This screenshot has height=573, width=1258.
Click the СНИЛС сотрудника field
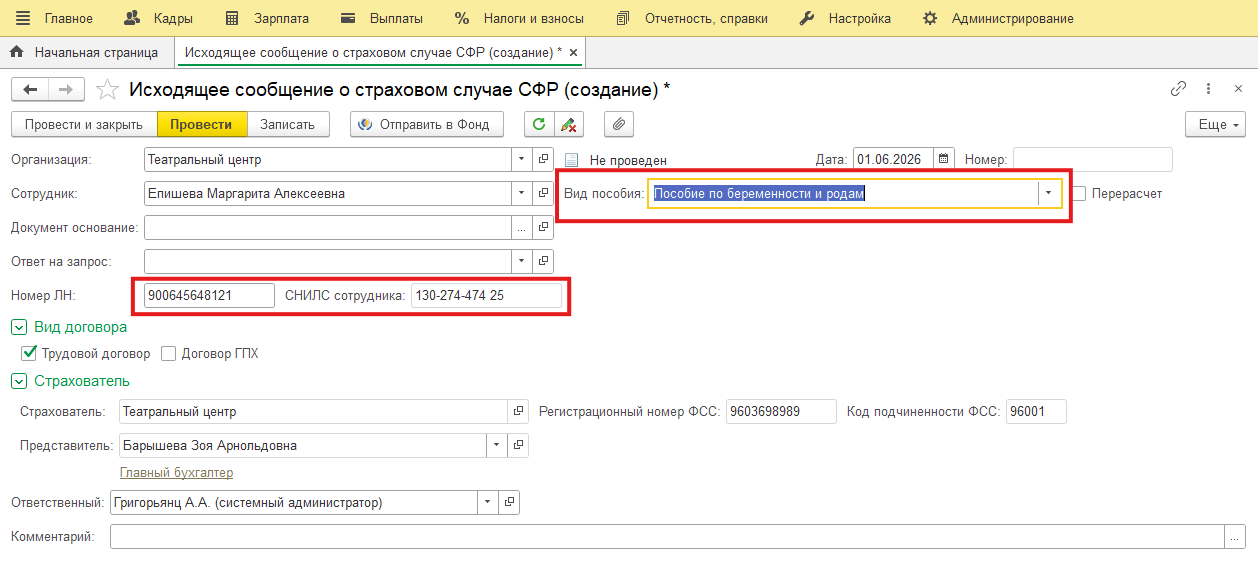point(486,295)
